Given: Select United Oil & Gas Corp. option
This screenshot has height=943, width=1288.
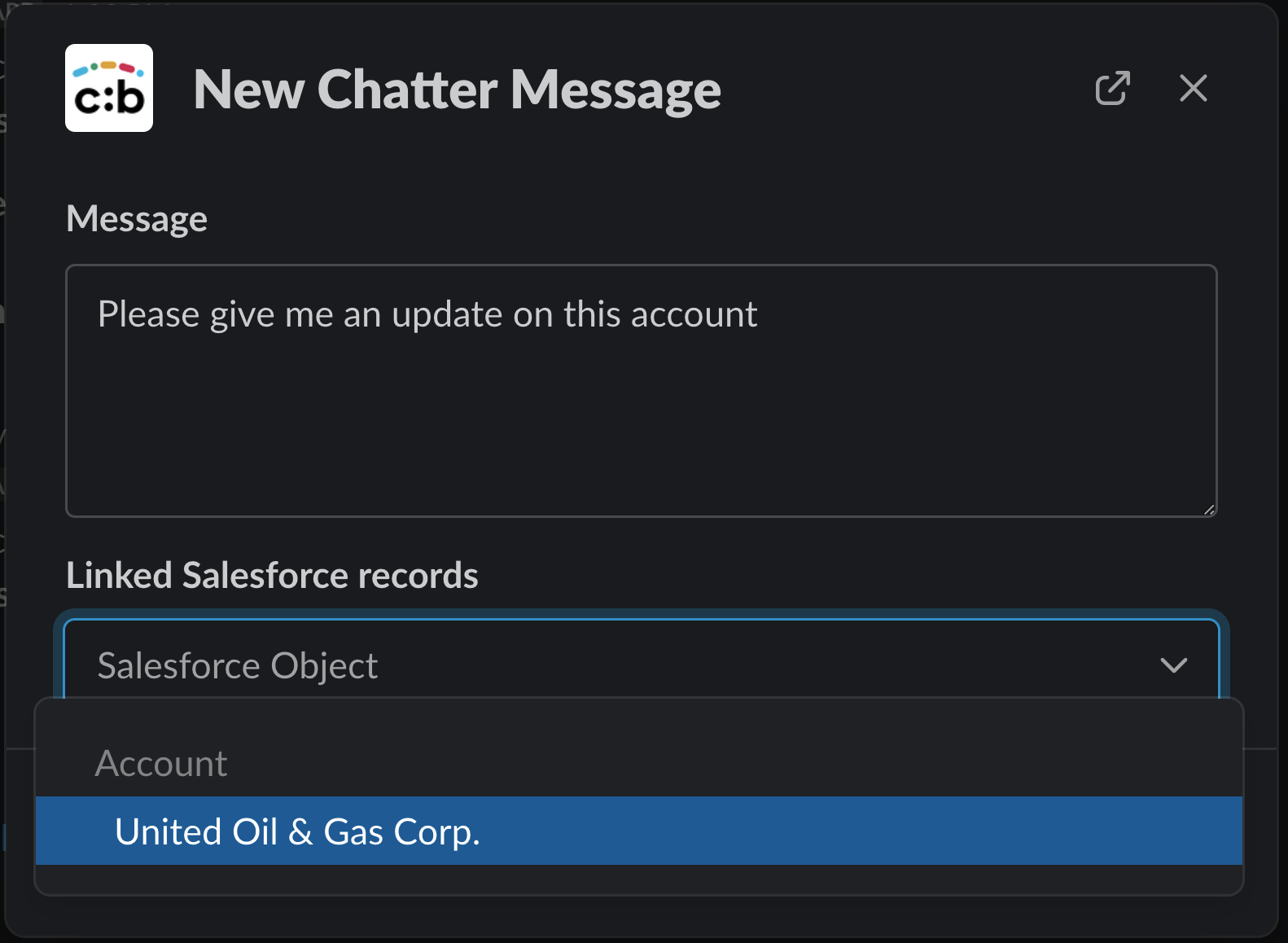Looking at the screenshot, I should (298, 831).
